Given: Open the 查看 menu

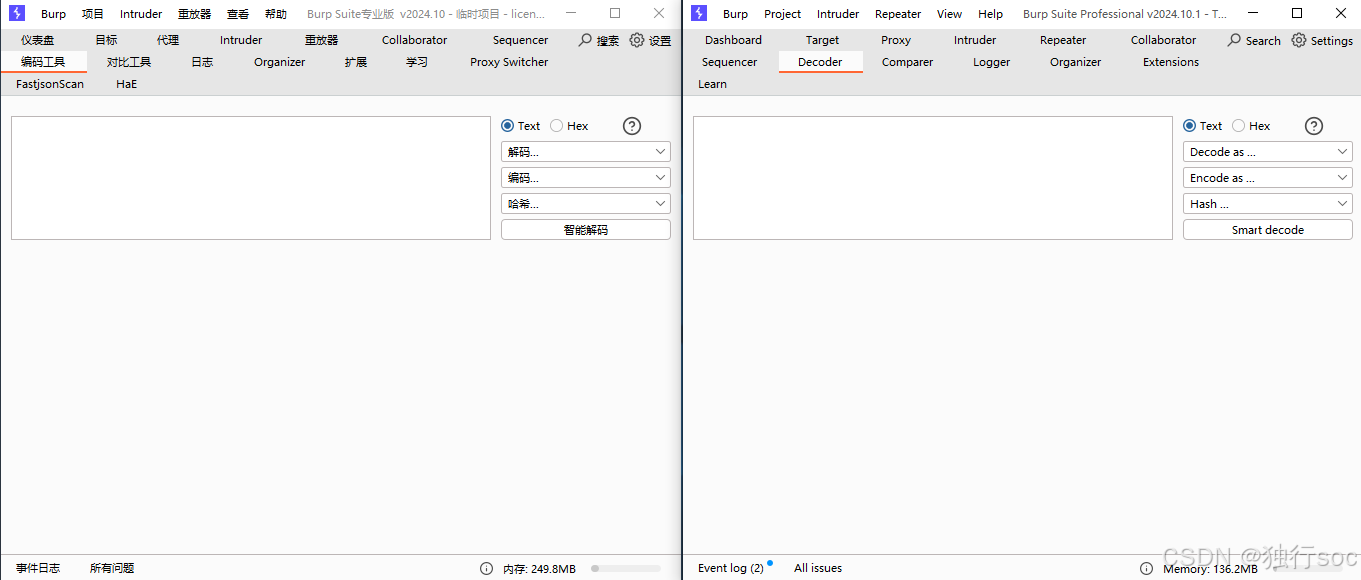Looking at the screenshot, I should click(x=238, y=14).
